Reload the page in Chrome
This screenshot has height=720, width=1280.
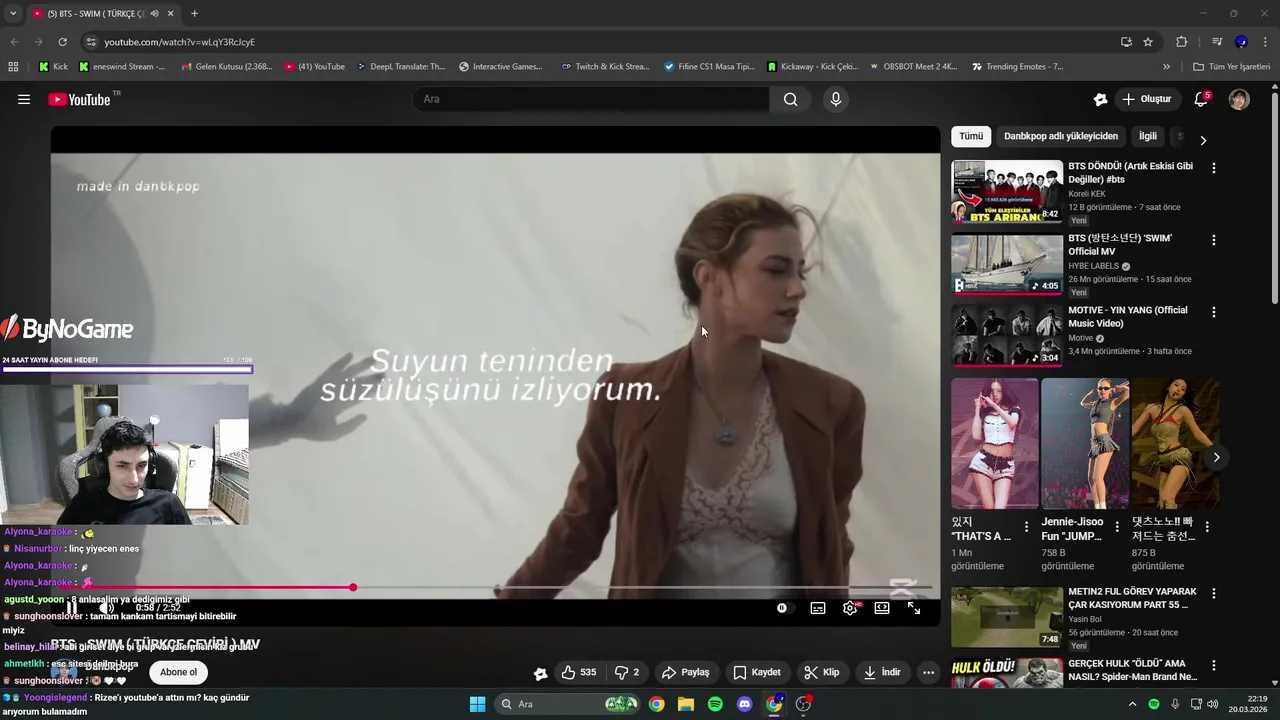pyautogui.click(x=62, y=42)
